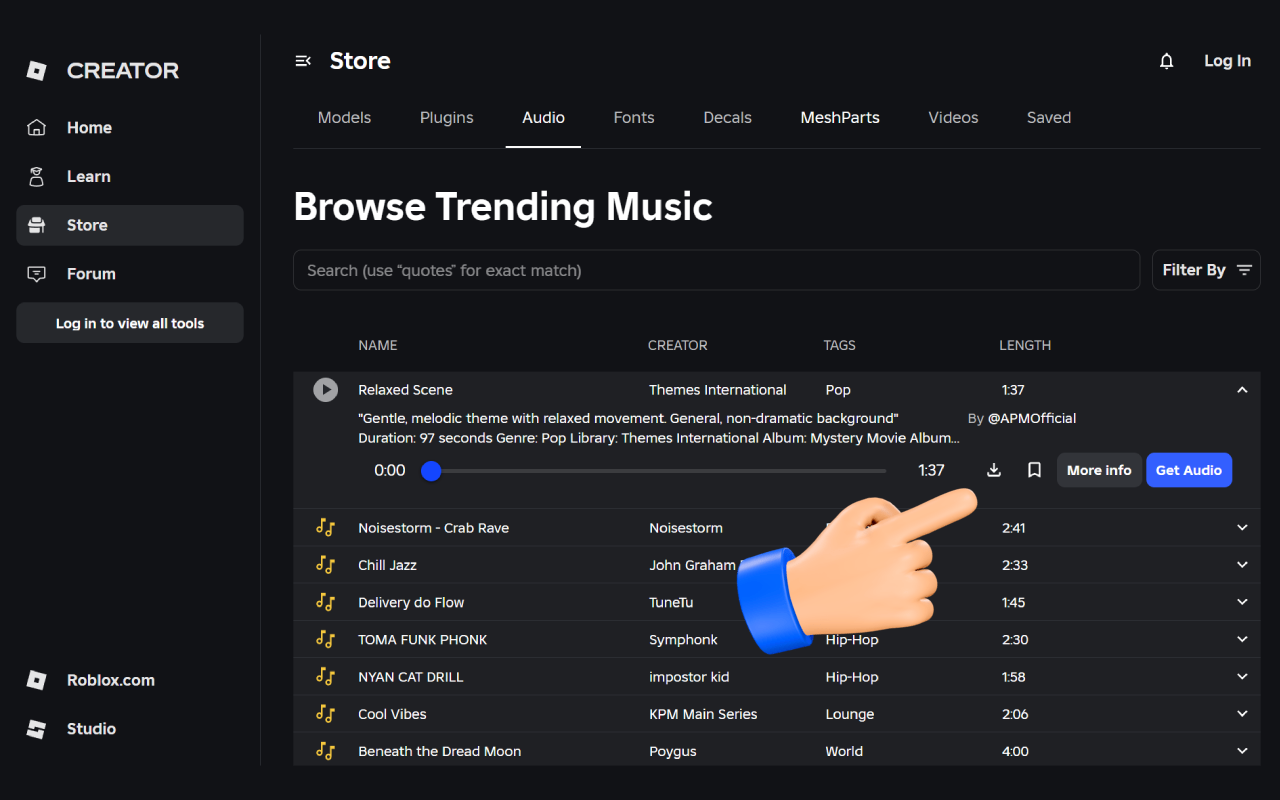Screen dimensions: 1280x800
Task: Play the Relaxed Scene track
Action: (x=325, y=390)
